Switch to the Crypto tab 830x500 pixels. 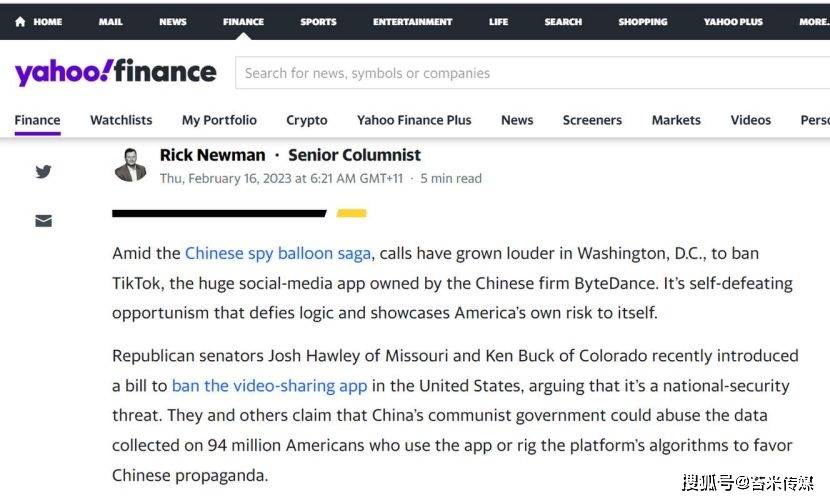(306, 120)
